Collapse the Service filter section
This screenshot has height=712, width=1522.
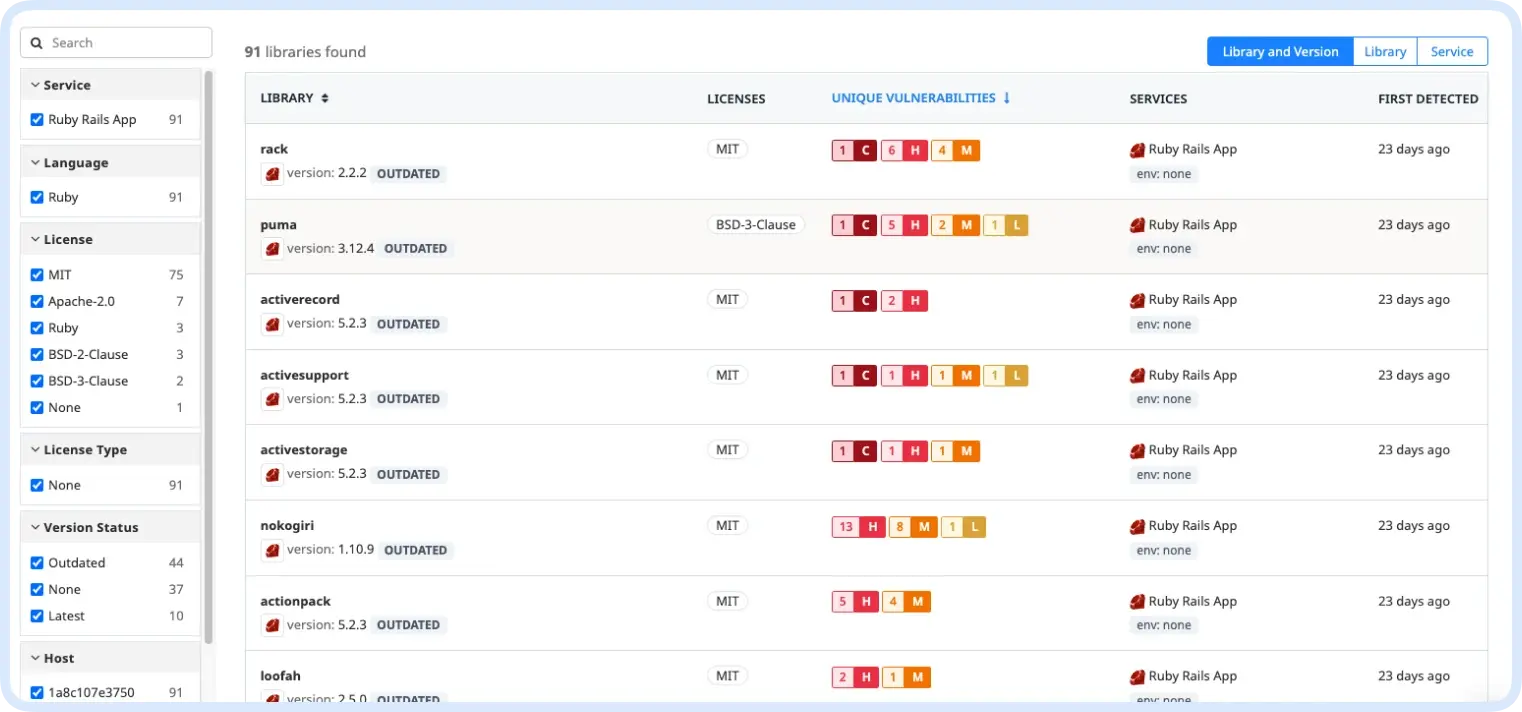[x=35, y=86]
